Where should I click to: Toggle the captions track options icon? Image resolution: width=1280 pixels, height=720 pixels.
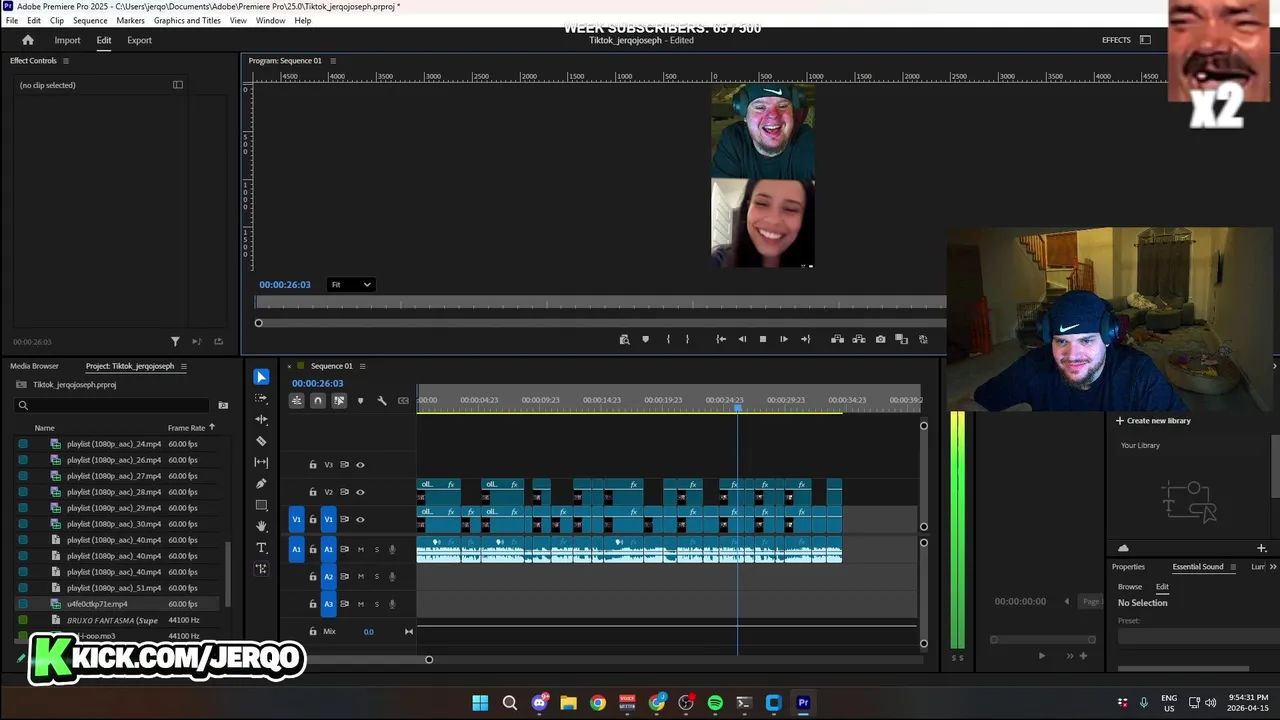[x=403, y=400]
